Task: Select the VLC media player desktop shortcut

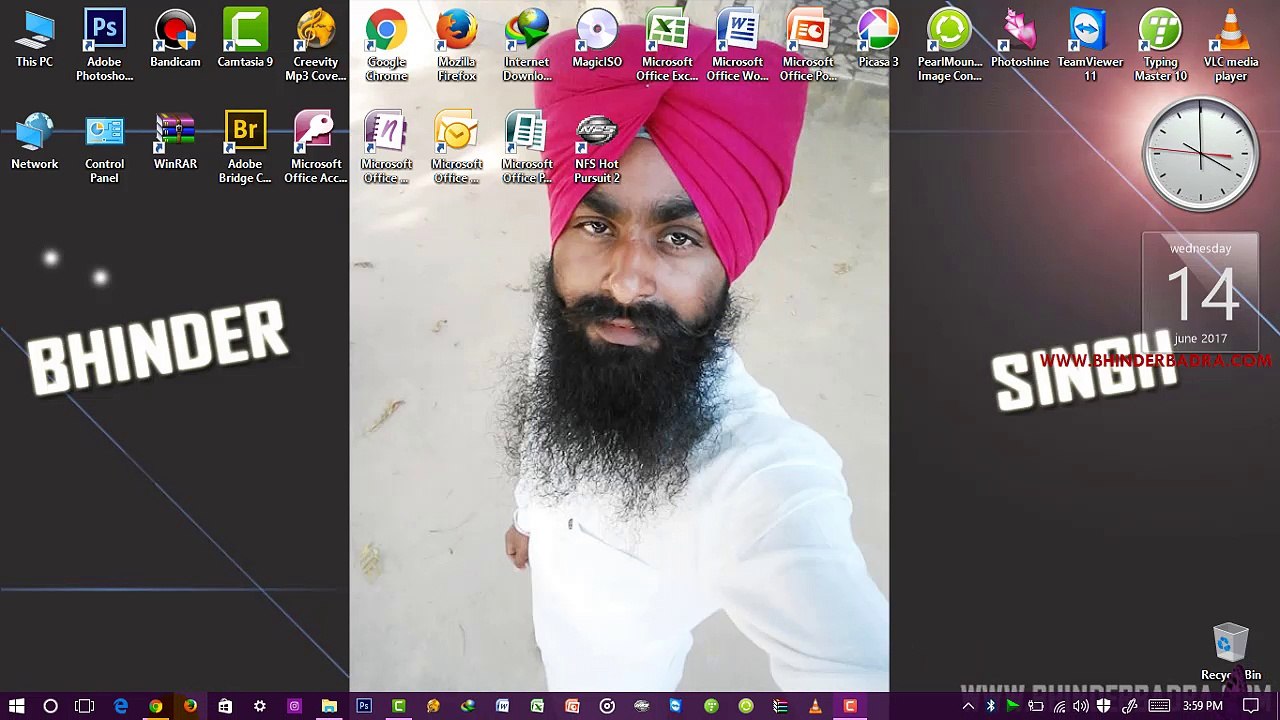Action: (1231, 46)
